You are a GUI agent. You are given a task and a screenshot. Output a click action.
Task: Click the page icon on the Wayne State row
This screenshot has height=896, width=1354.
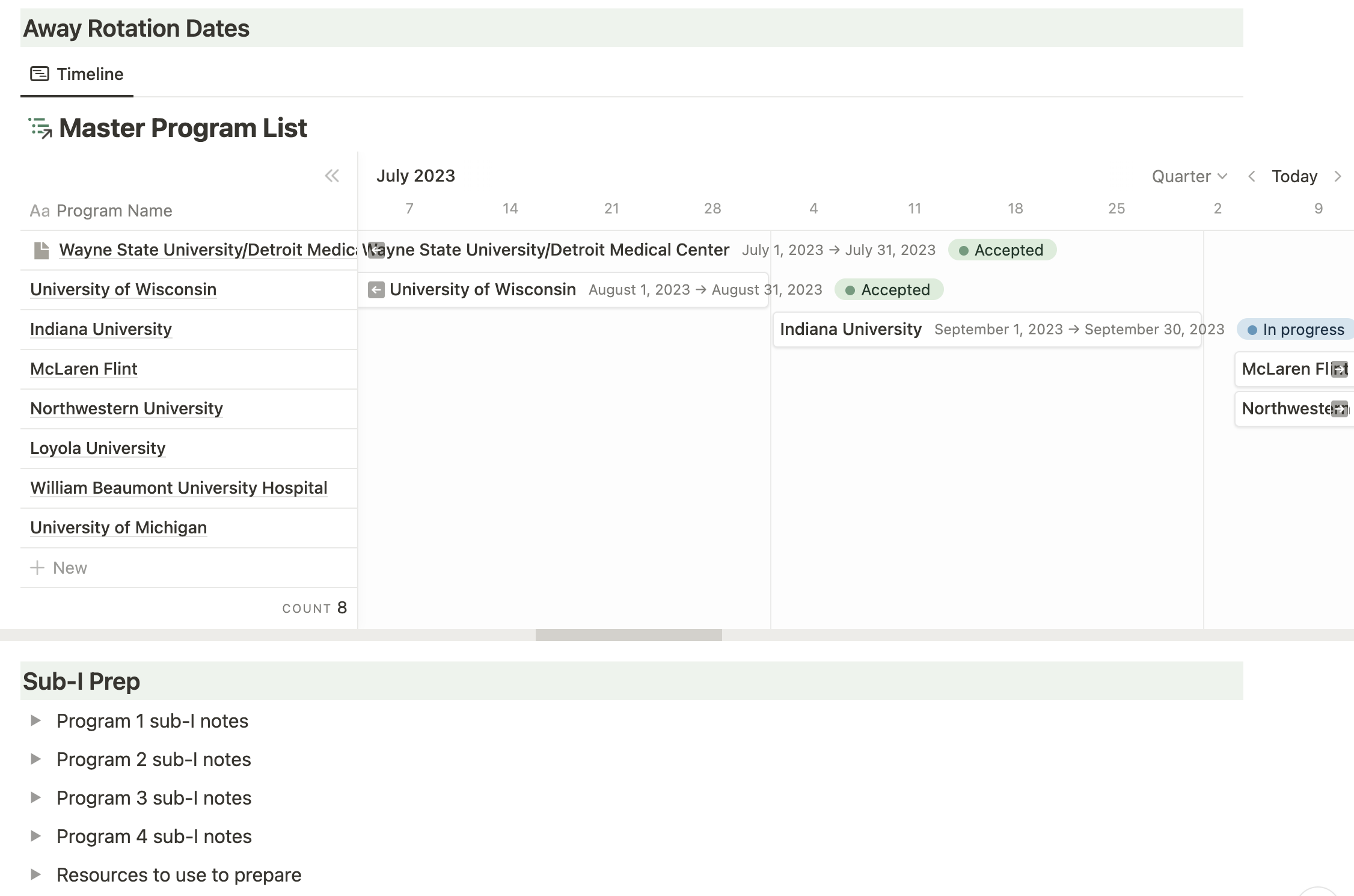41,250
